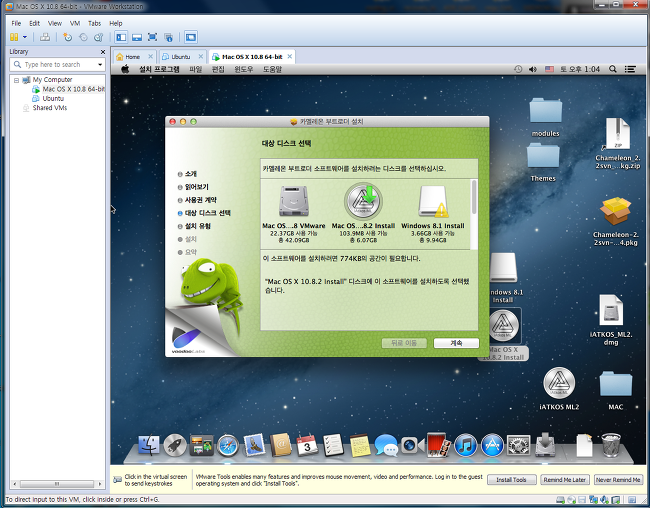Viewport: 650px width, 508px height.
Task: Toggle the library sidebar visibility
Action: (121, 37)
